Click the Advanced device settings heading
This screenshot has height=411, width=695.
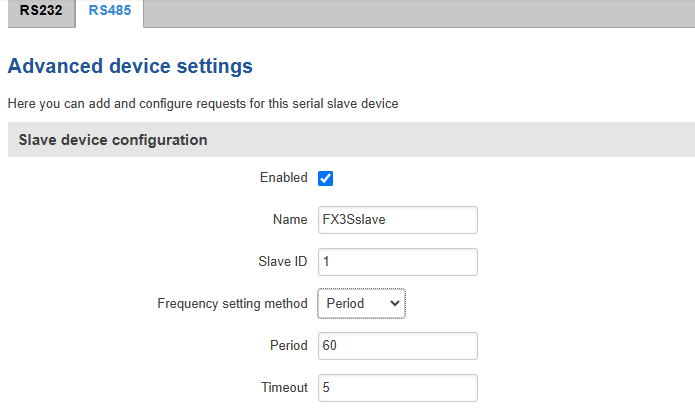click(x=130, y=66)
